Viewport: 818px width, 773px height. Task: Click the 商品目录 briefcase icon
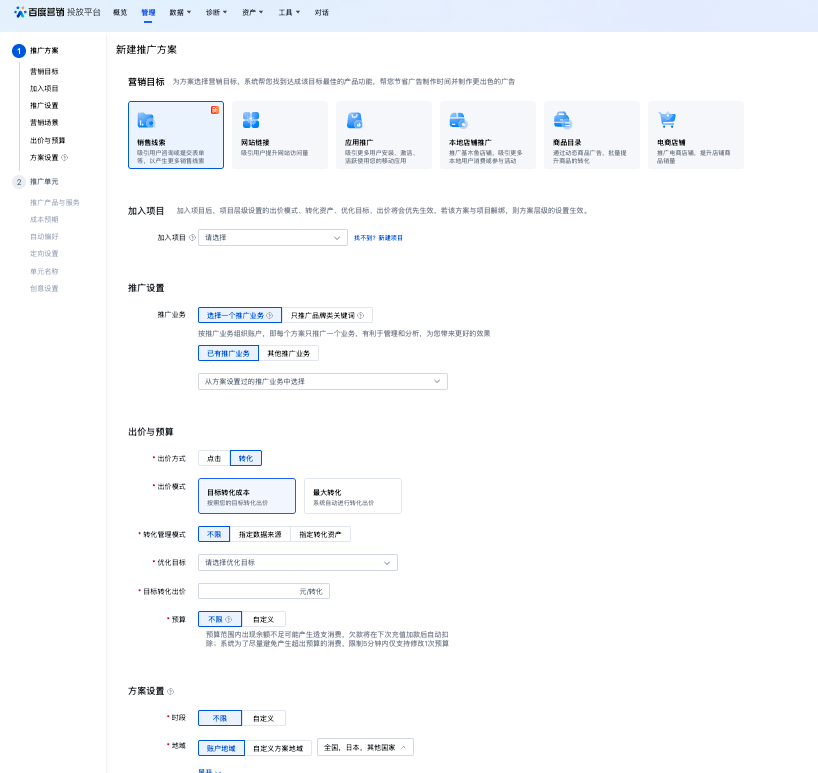click(x=563, y=121)
